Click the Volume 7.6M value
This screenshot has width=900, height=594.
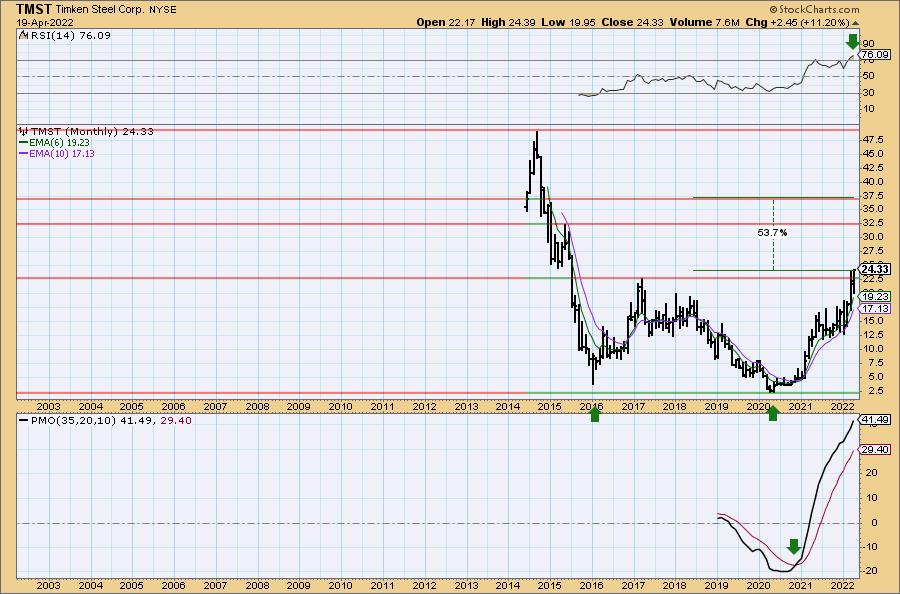pyautogui.click(x=704, y=22)
